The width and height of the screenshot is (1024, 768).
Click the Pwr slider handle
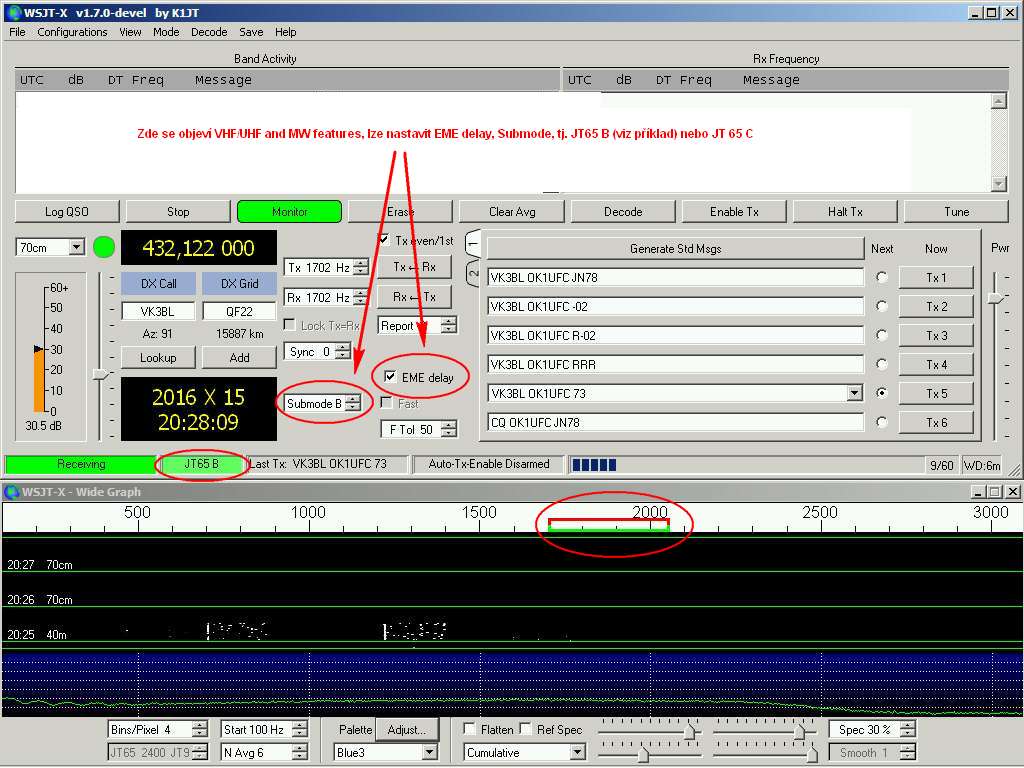(x=995, y=298)
